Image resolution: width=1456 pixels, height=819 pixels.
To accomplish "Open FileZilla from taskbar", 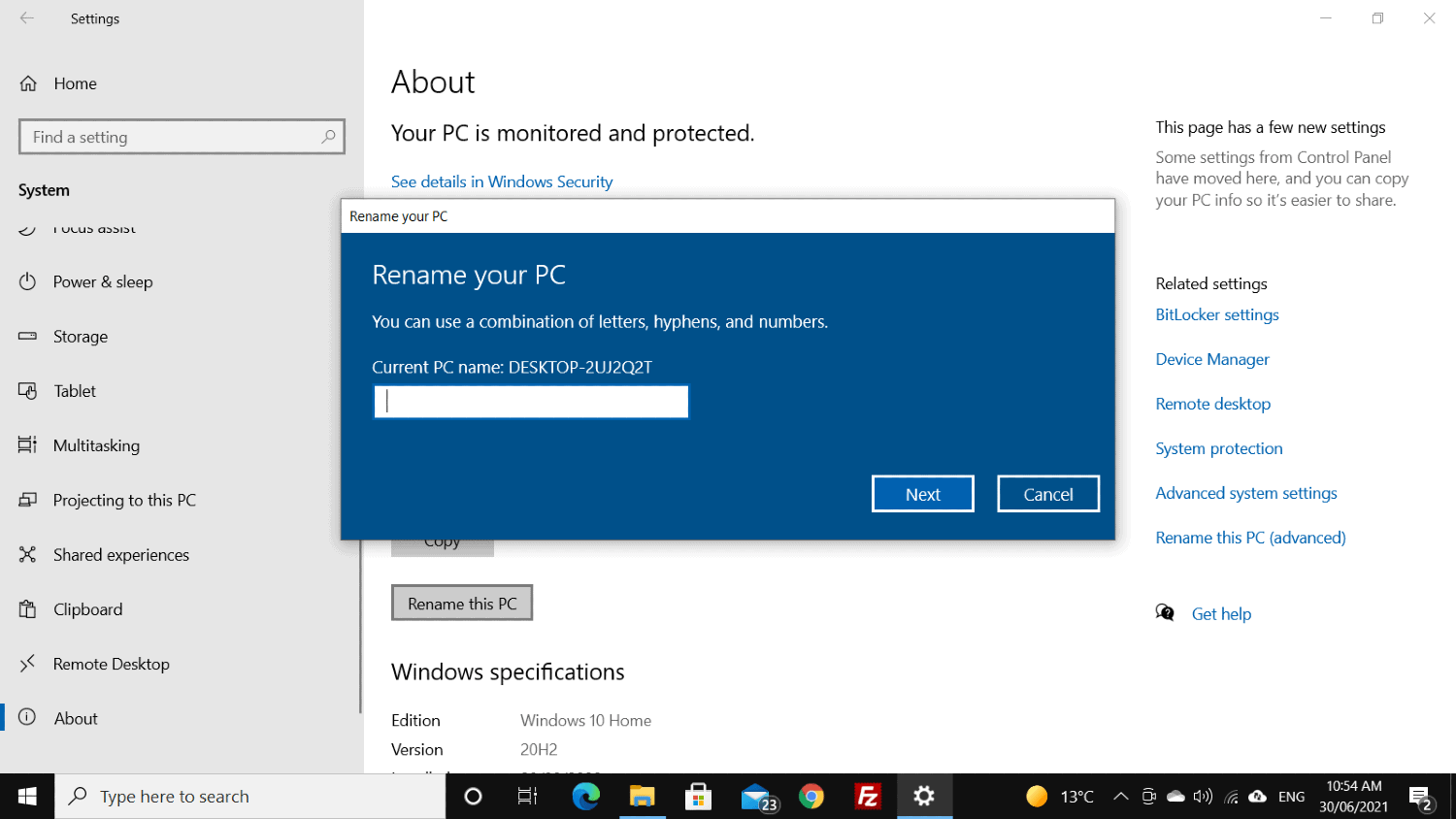I will click(868, 797).
